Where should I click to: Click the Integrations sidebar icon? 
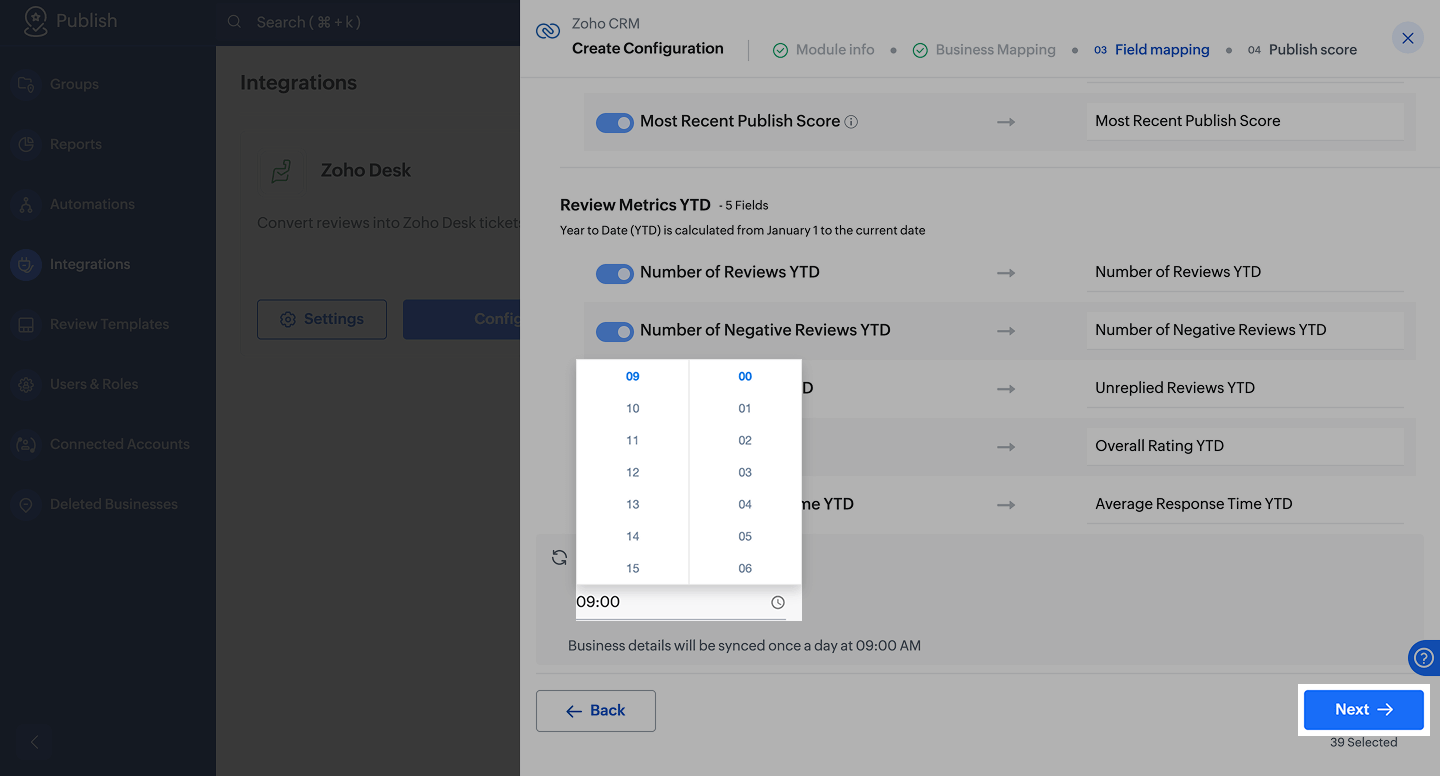pos(26,264)
